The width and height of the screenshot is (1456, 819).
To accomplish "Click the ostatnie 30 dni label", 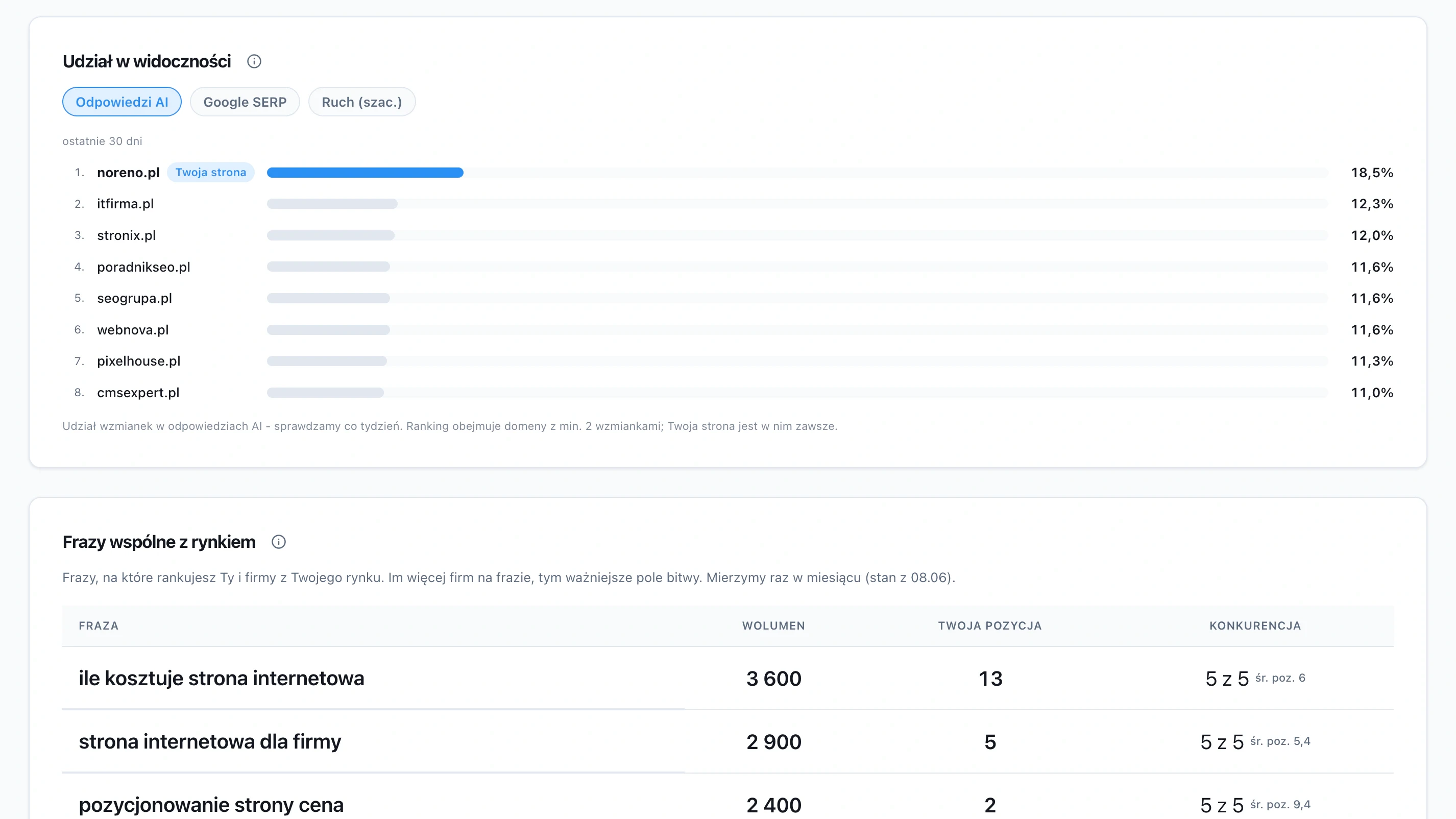I will coord(102,141).
